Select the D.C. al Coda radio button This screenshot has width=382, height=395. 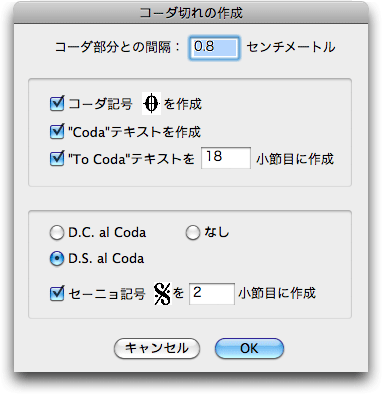tap(57, 233)
